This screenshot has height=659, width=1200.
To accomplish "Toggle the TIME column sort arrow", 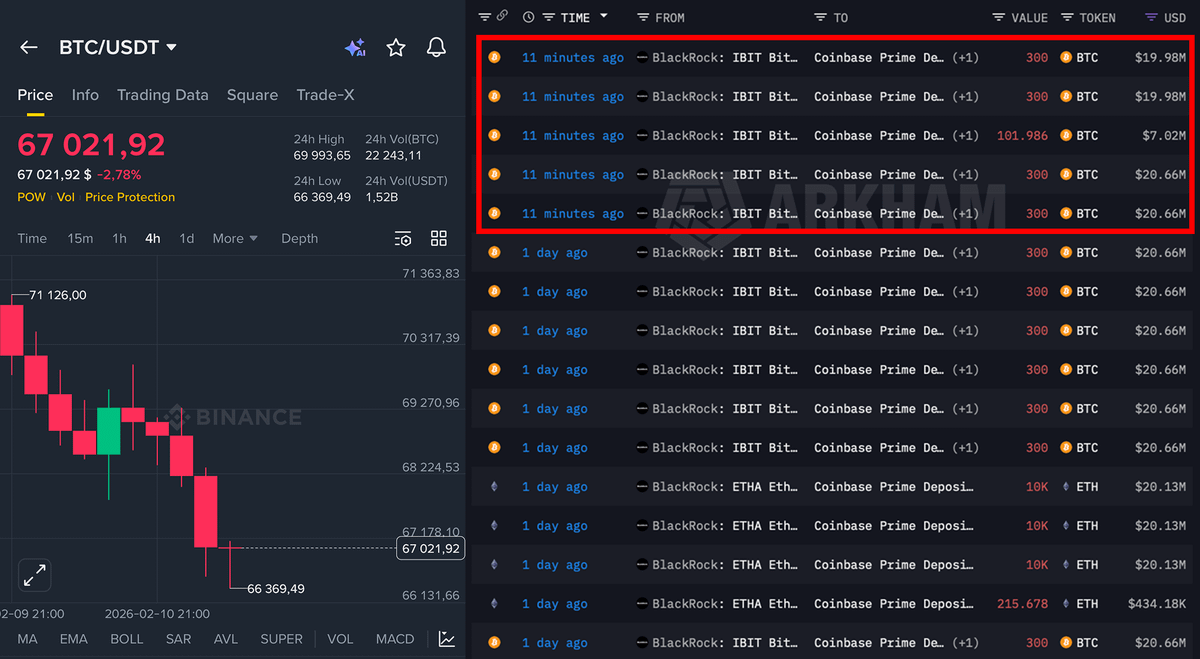I will tap(604, 17).
